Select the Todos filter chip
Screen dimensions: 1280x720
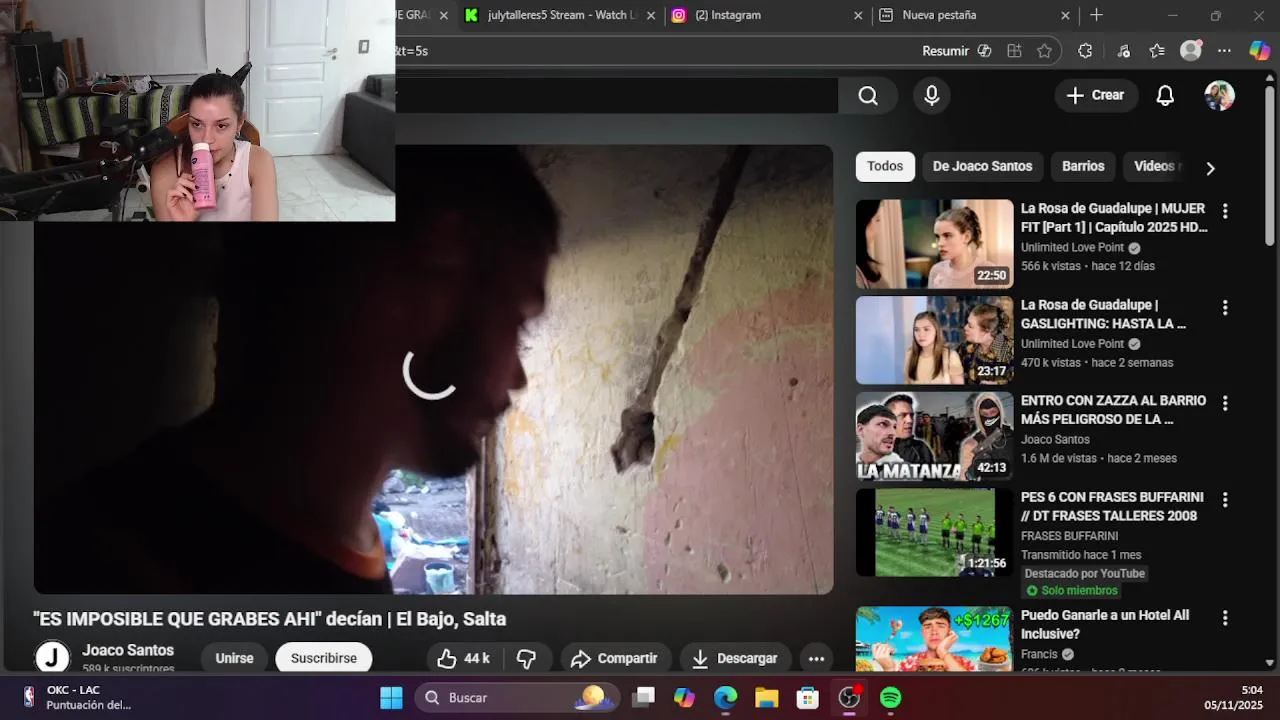coord(885,166)
